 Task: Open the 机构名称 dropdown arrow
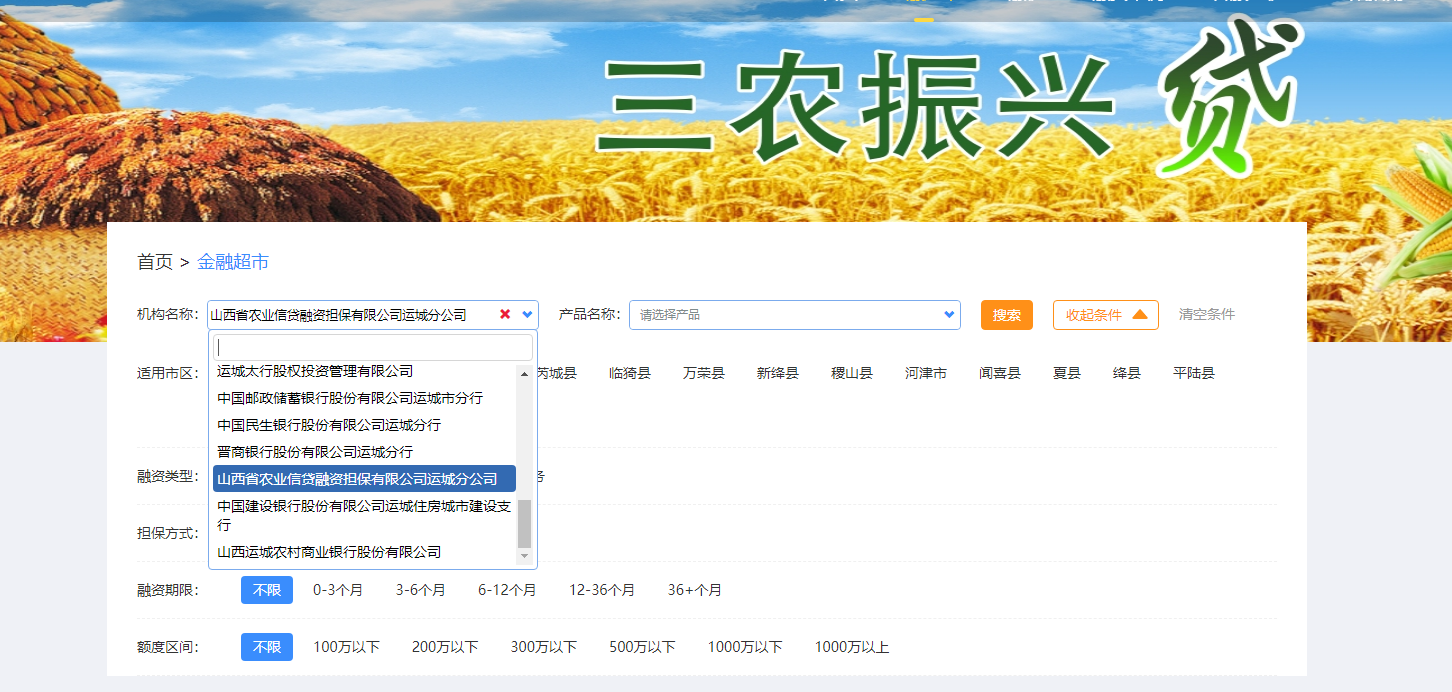pos(525,314)
